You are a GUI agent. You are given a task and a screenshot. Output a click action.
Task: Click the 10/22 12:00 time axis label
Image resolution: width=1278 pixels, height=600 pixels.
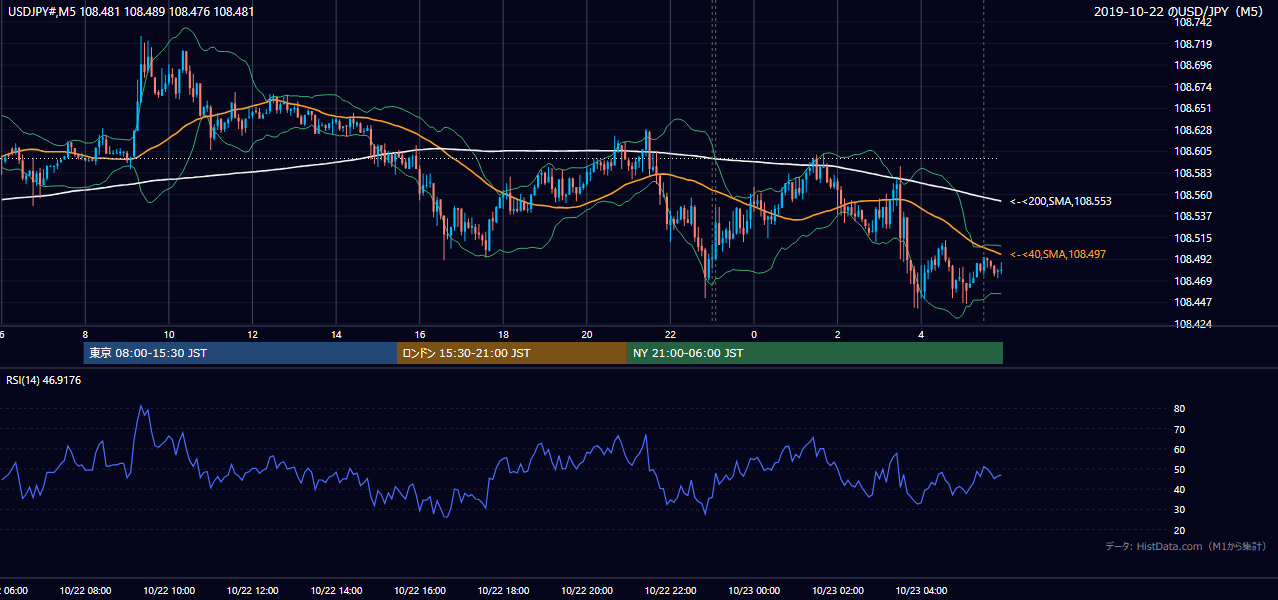pos(252,591)
